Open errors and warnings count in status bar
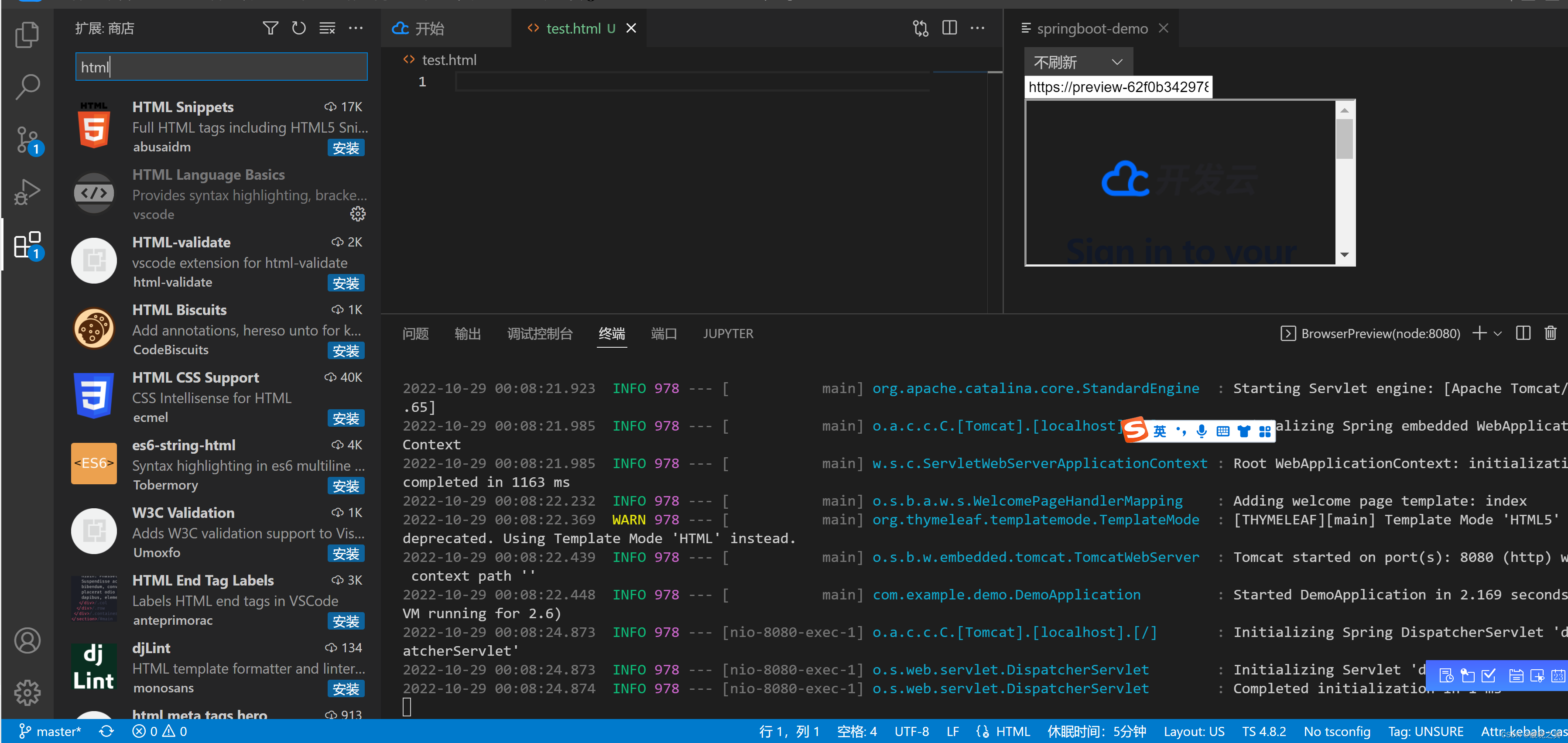Screen dimensions: 1568x743 click(x=160, y=731)
